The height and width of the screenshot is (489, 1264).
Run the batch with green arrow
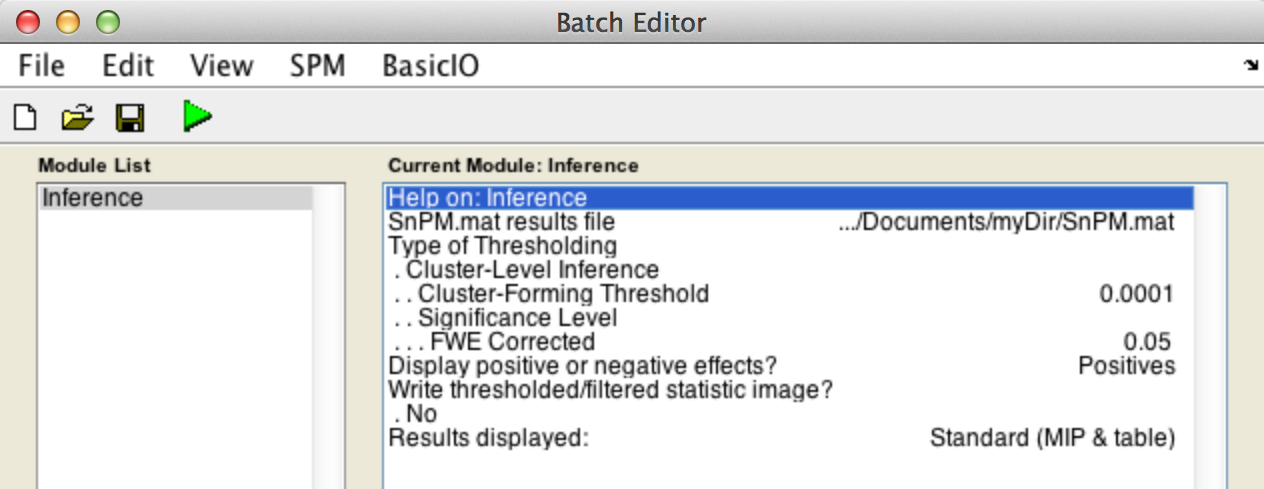pyautogui.click(x=197, y=117)
